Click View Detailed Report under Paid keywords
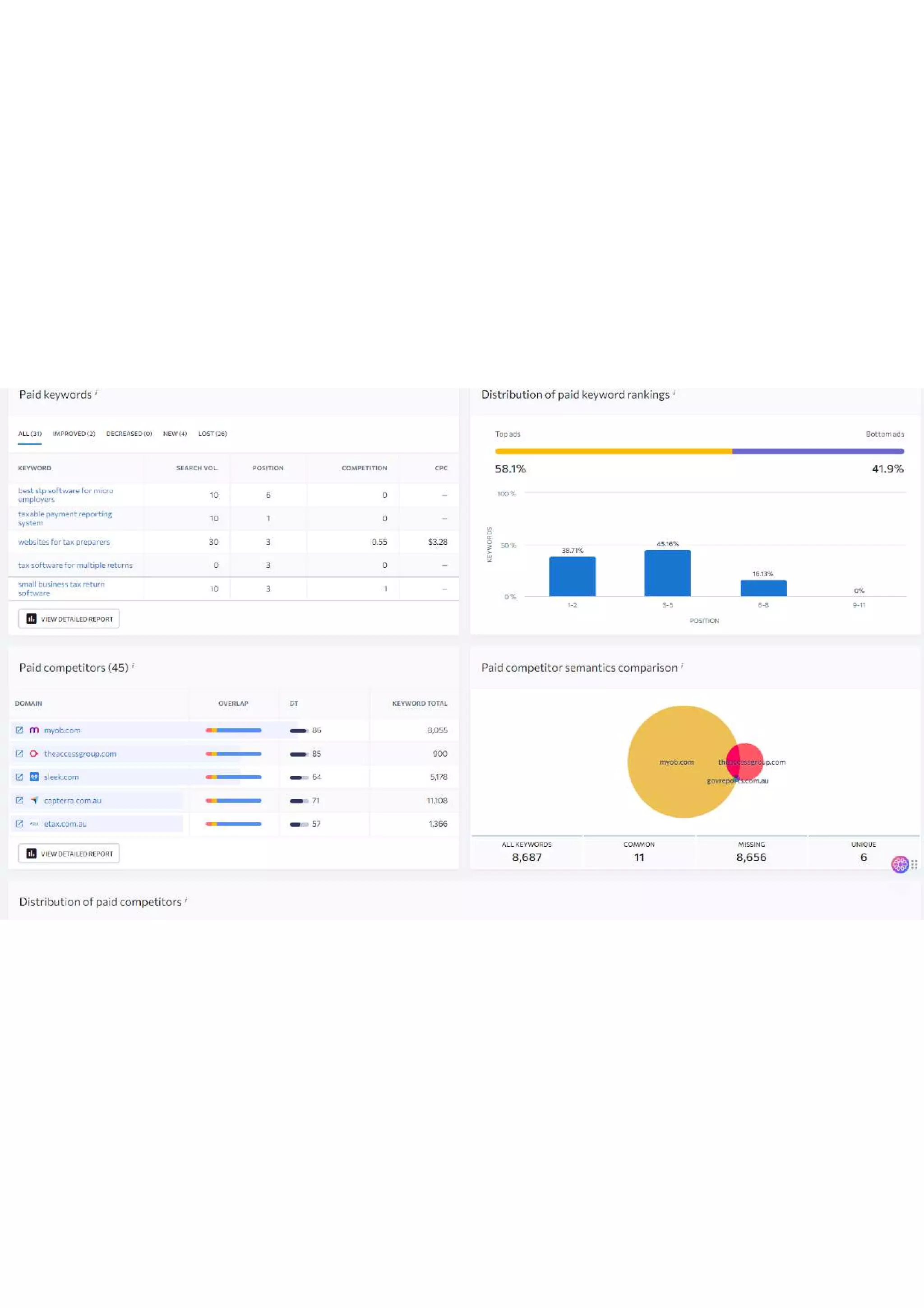The height and width of the screenshot is (1308, 924). click(x=69, y=619)
